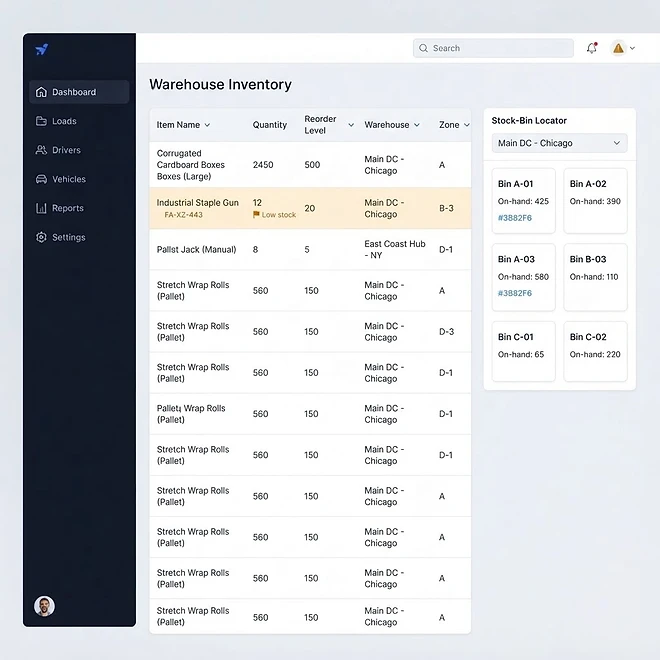Select Industrial Staple Gun item name

tap(197, 202)
